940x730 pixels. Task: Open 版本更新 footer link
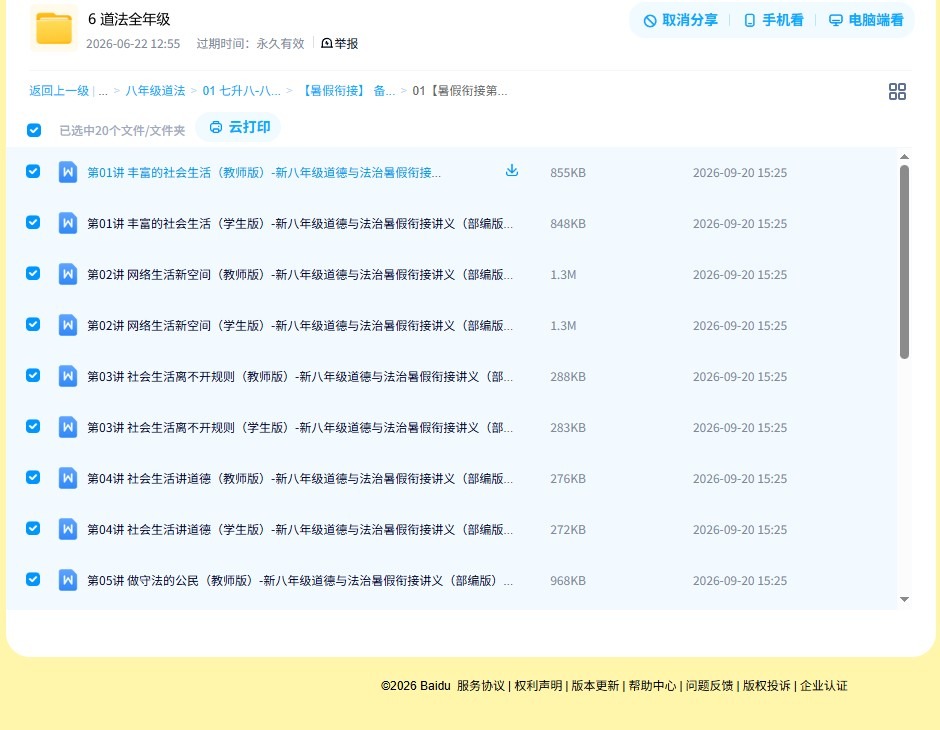595,686
